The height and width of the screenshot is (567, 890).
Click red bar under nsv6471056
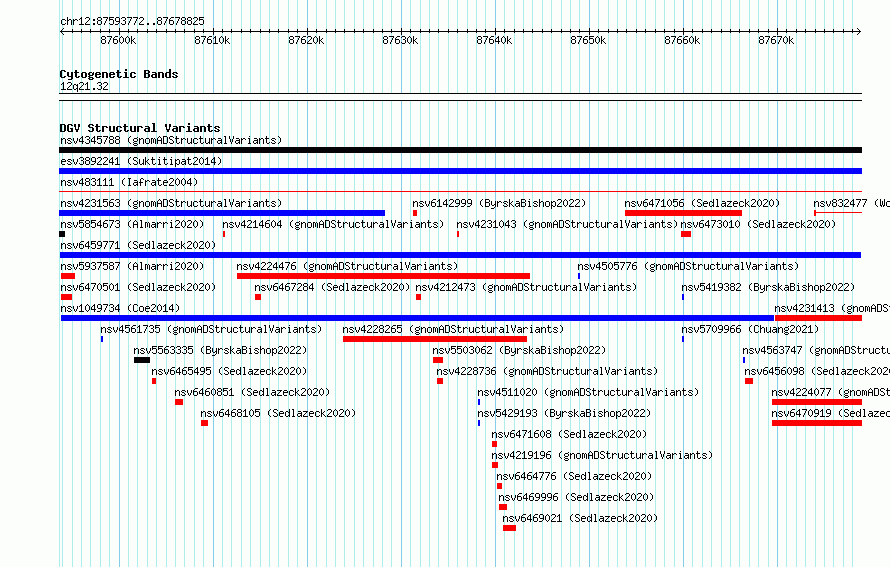[x=683, y=213]
